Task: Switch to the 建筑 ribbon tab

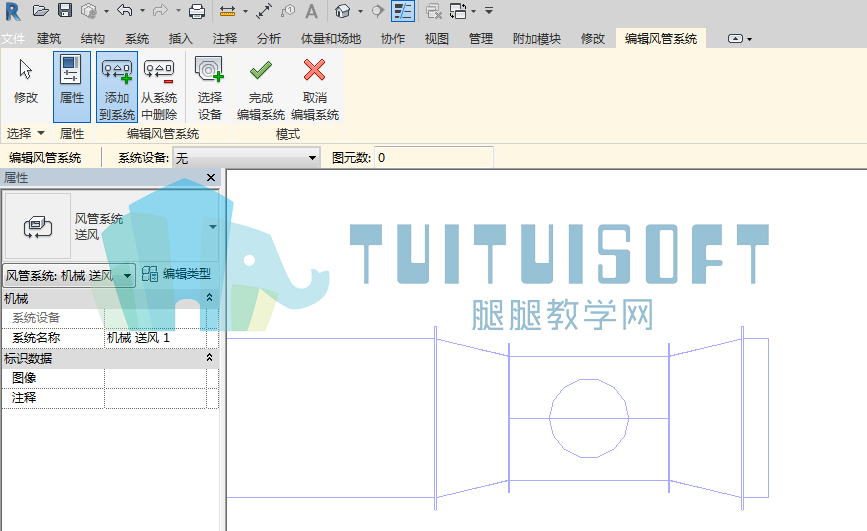Action: [x=49, y=39]
